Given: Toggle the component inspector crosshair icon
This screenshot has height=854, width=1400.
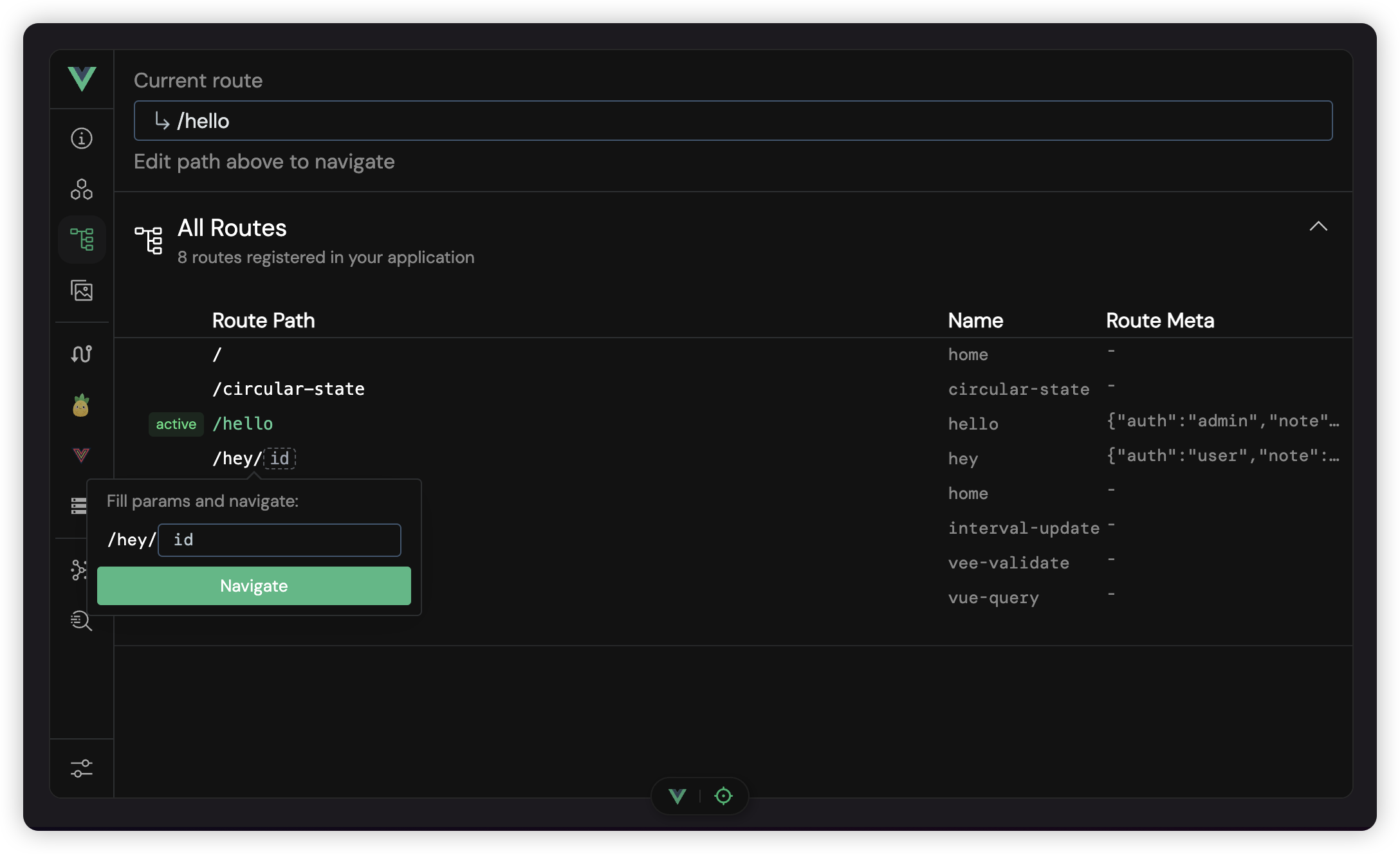Looking at the screenshot, I should pyautogui.click(x=723, y=796).
